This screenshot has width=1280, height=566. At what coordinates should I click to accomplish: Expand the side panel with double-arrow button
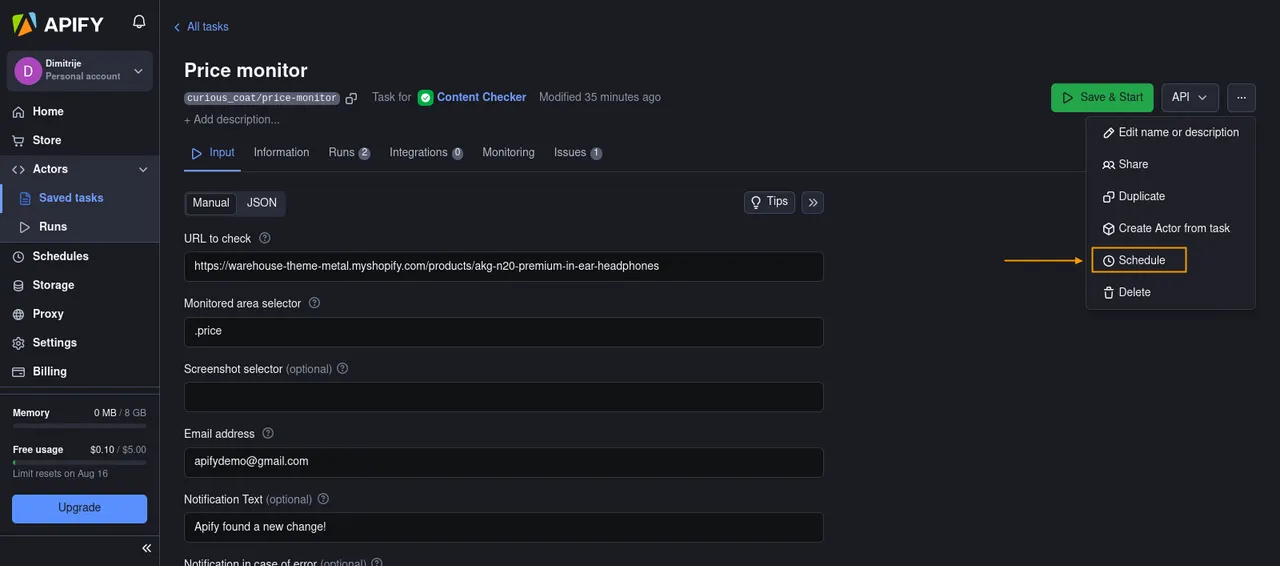(813, 203)
